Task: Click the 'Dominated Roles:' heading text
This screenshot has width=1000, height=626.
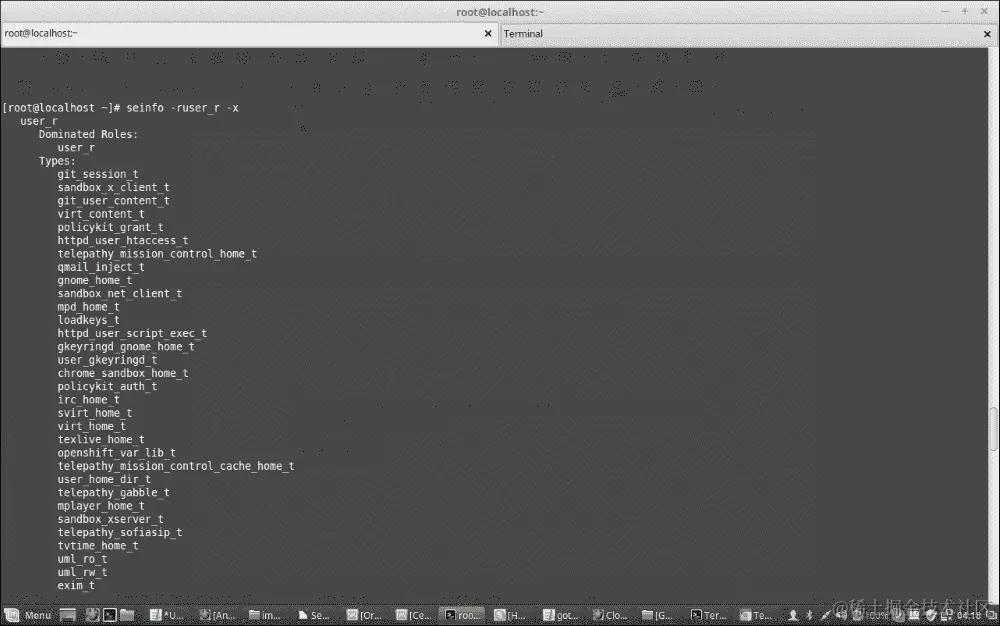Action: coord(88,134)
